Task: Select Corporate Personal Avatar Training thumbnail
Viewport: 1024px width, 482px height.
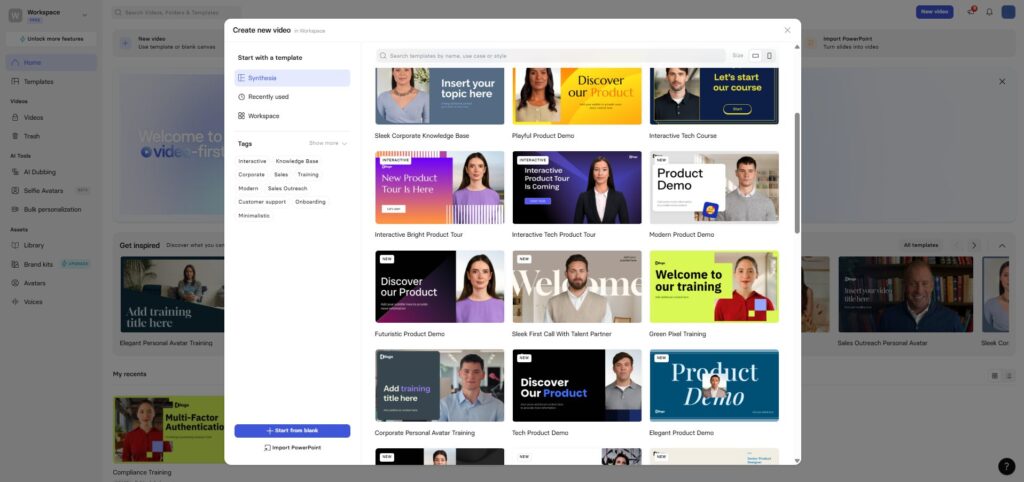Action: pyautogui.click(x=440, y=386)
